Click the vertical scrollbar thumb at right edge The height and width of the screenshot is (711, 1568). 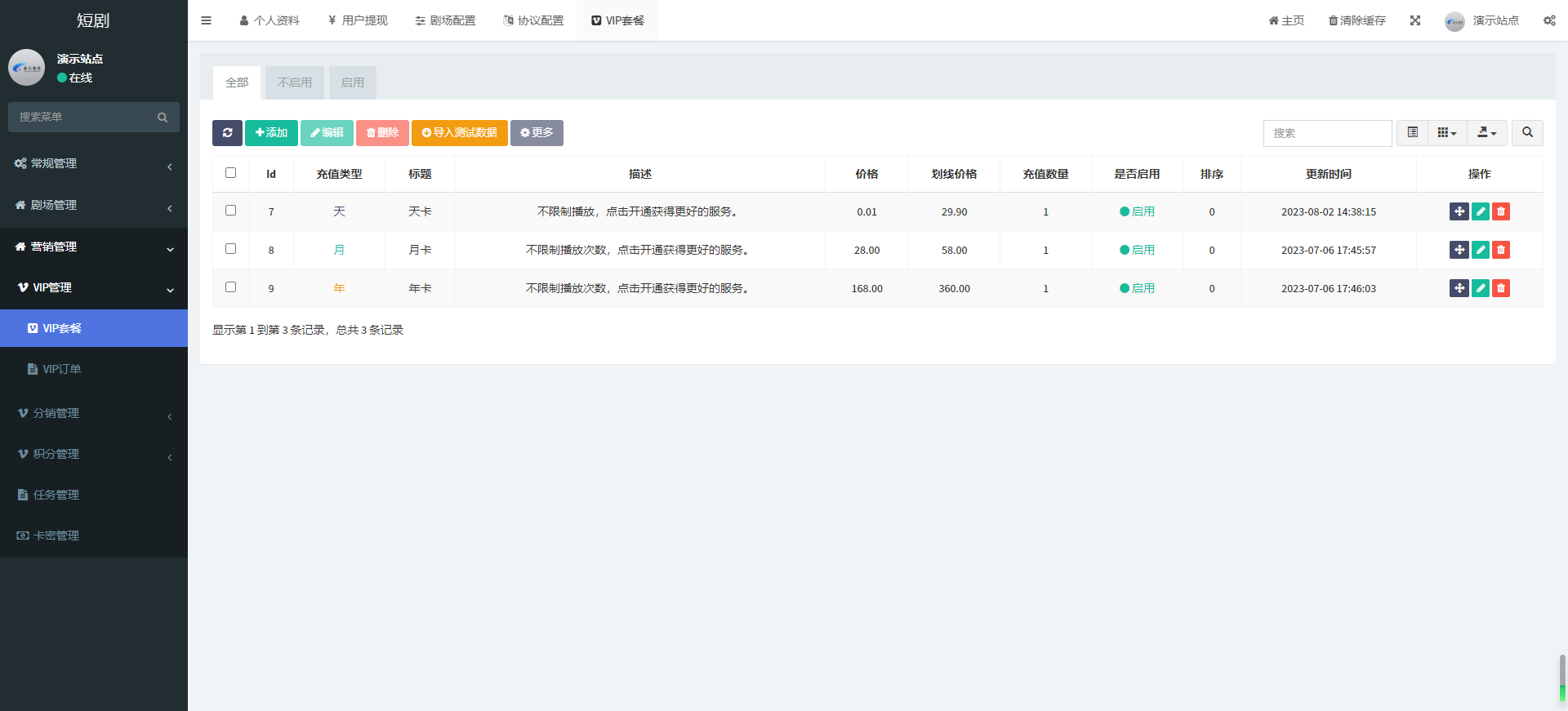pos(1562,678)
